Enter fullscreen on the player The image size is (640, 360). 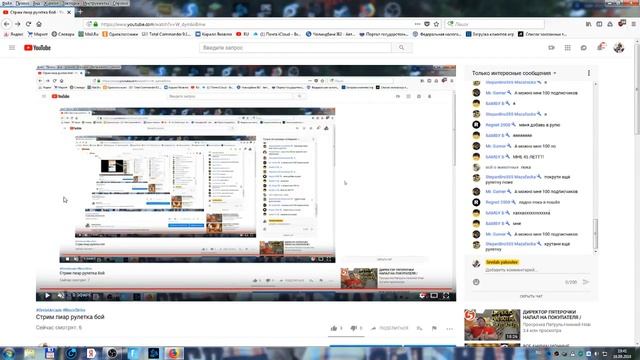tap(447, 296)
